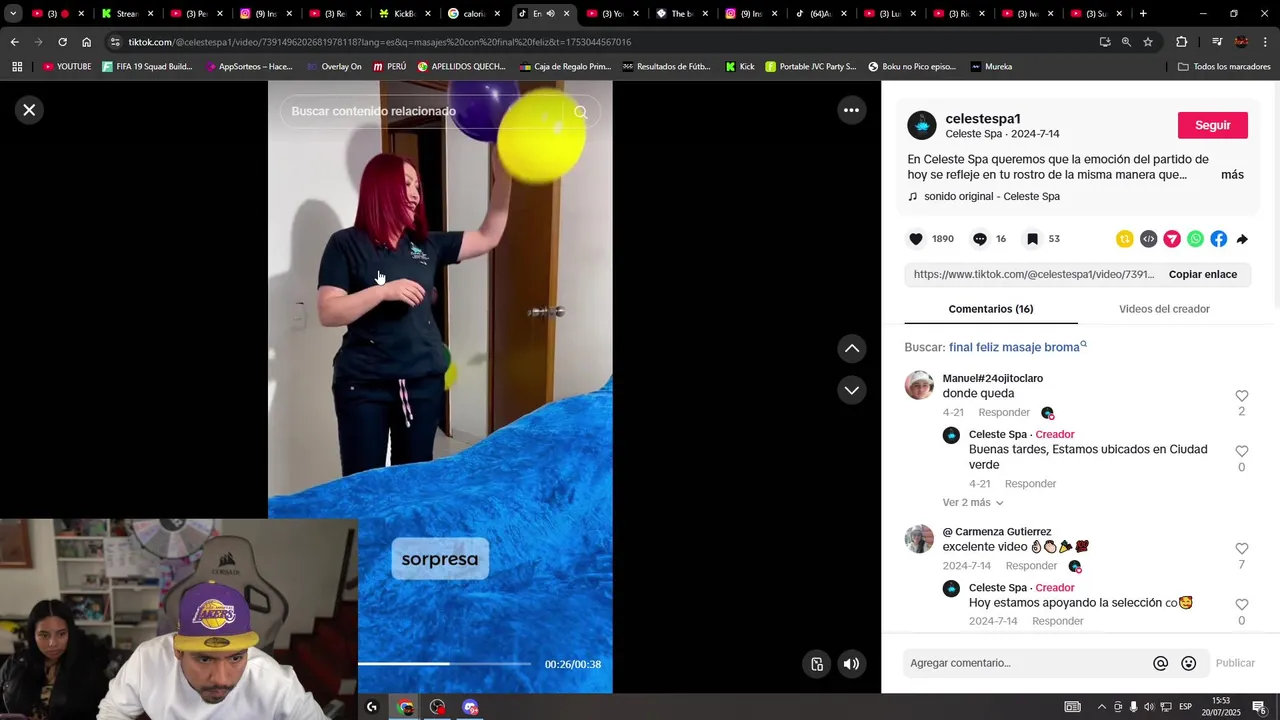Open Discord from the taskbar
This screenshot has height=720, width=1280.
click(470, 707)
